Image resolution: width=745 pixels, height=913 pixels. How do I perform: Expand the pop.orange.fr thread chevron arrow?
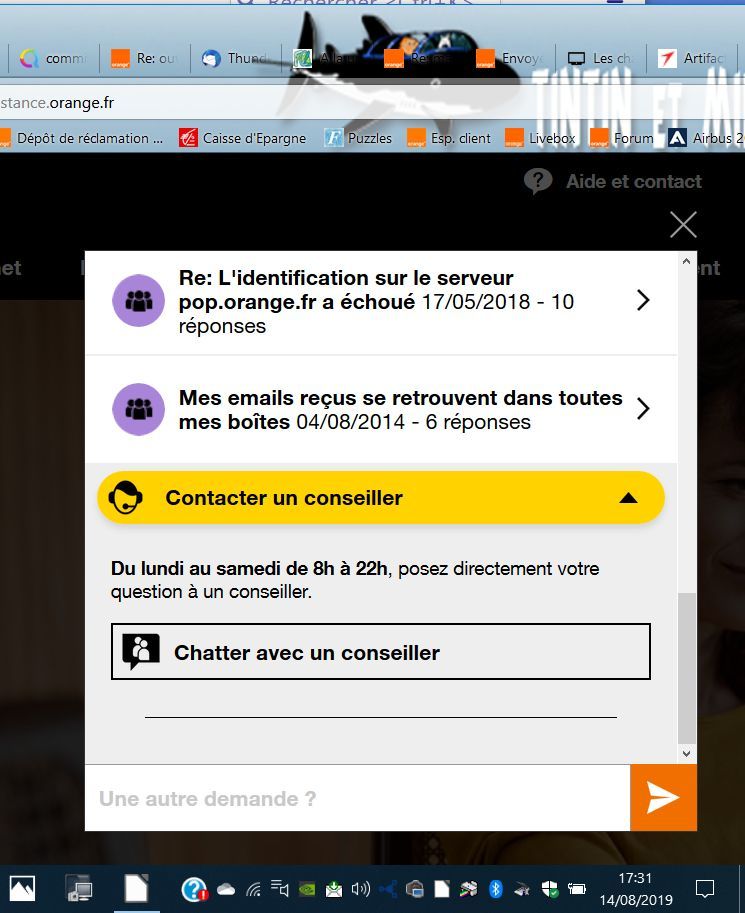[x=643, y=300]
